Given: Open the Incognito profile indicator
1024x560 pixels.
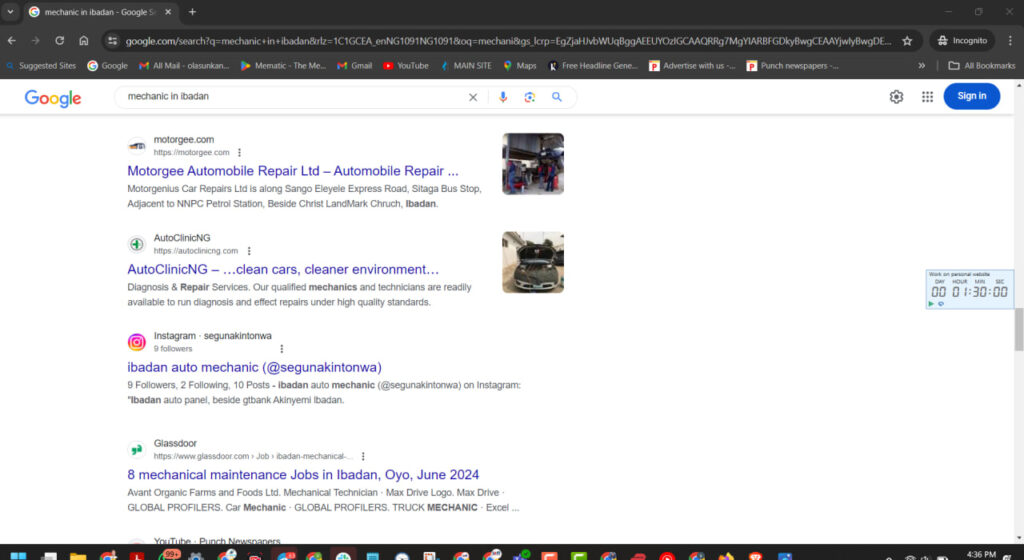Looking at the screenshot, I should point(962,40).
